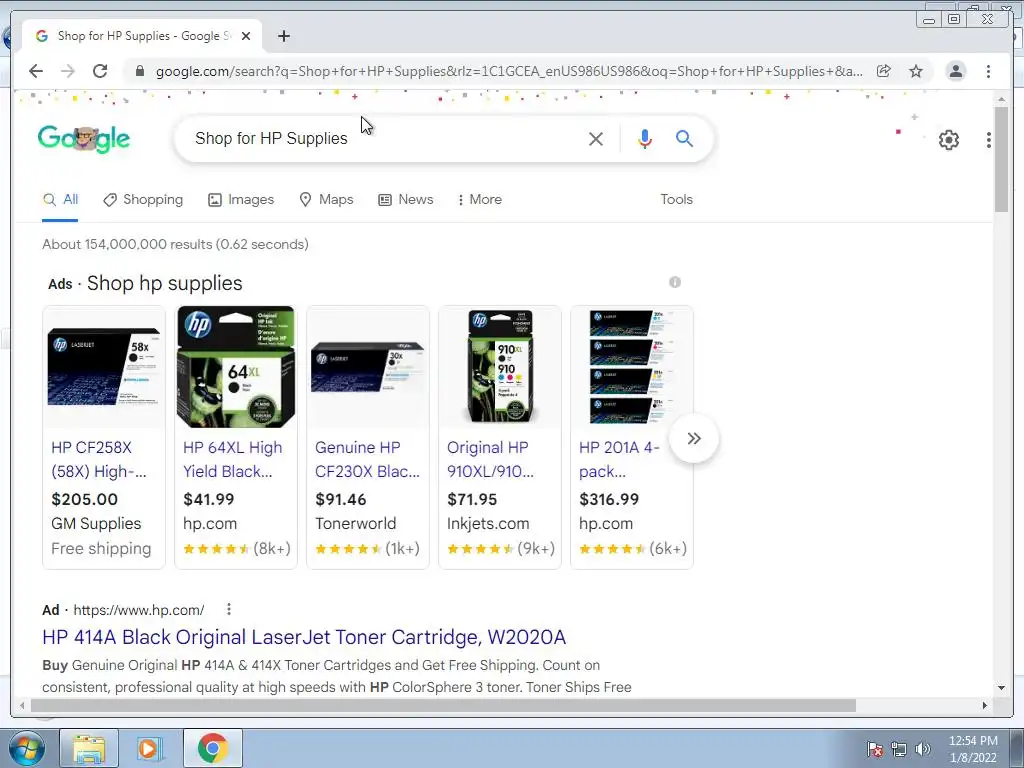This screenshot has height=768, width=1024.
Task: Open HP 64XL ink cartridge image
Action: pyautogui.click(x=236, y=367)
